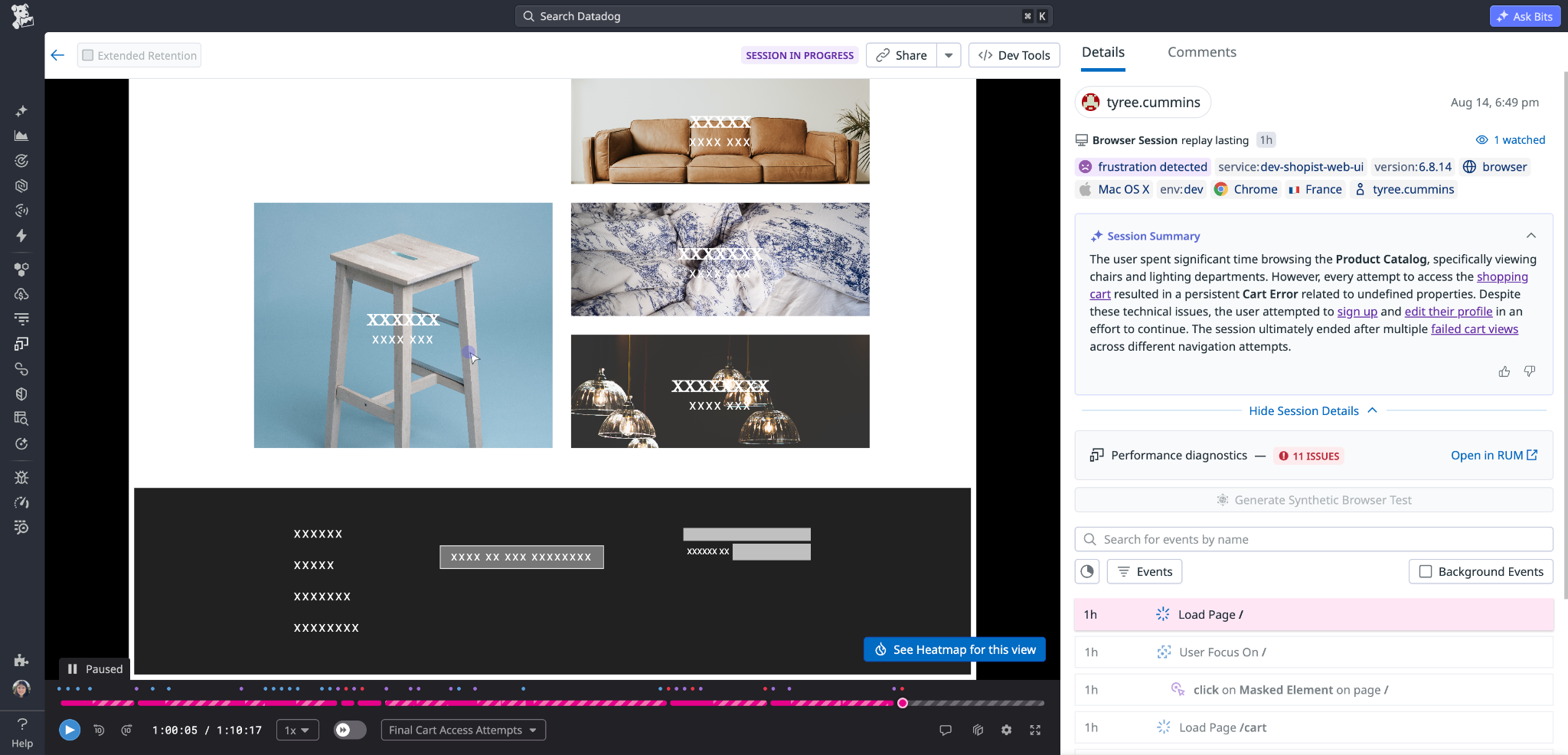Enable the Extended Retention checkbox
This screenshot has height=755, width=1568.
(88, 55)
